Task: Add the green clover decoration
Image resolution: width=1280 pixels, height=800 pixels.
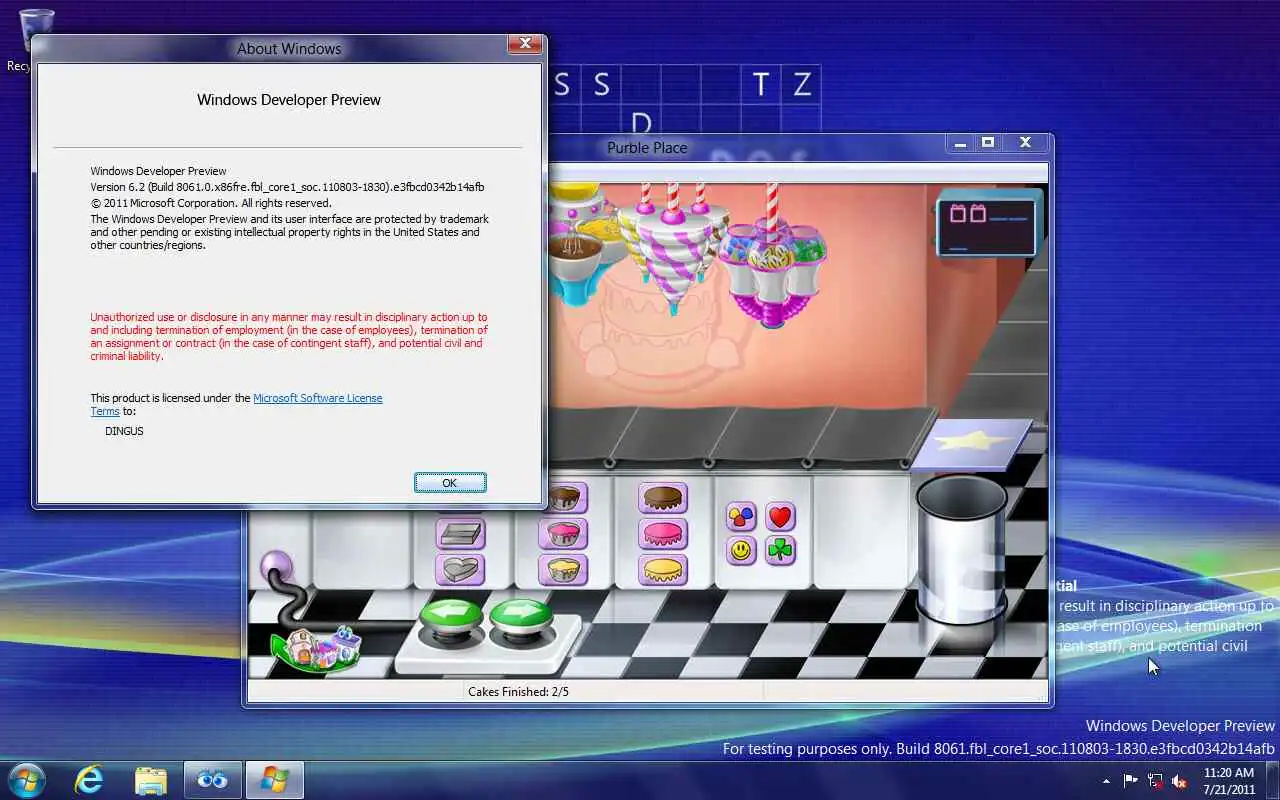Action: coord(780,551)
